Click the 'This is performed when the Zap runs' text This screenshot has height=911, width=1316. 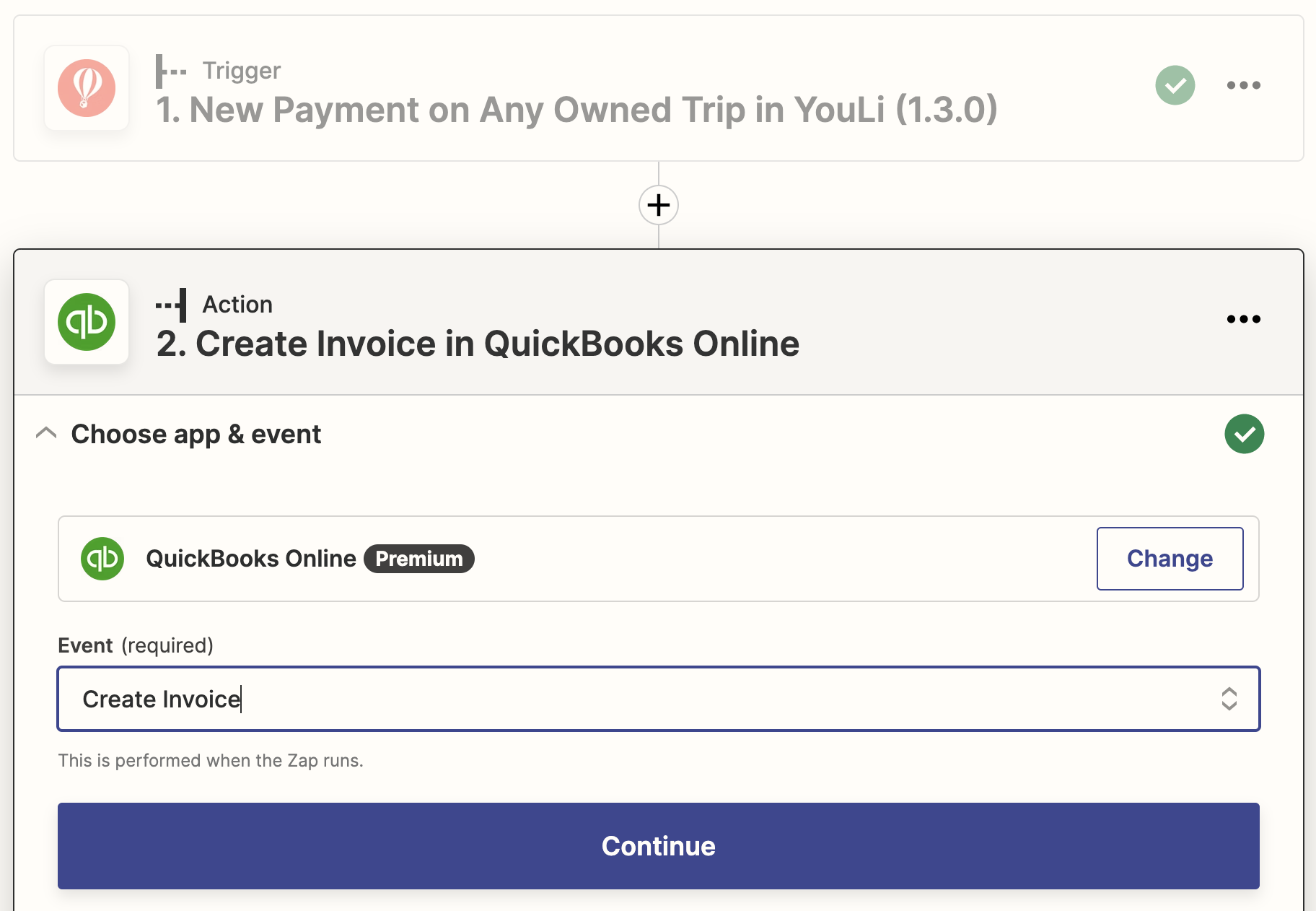[211, 761]
